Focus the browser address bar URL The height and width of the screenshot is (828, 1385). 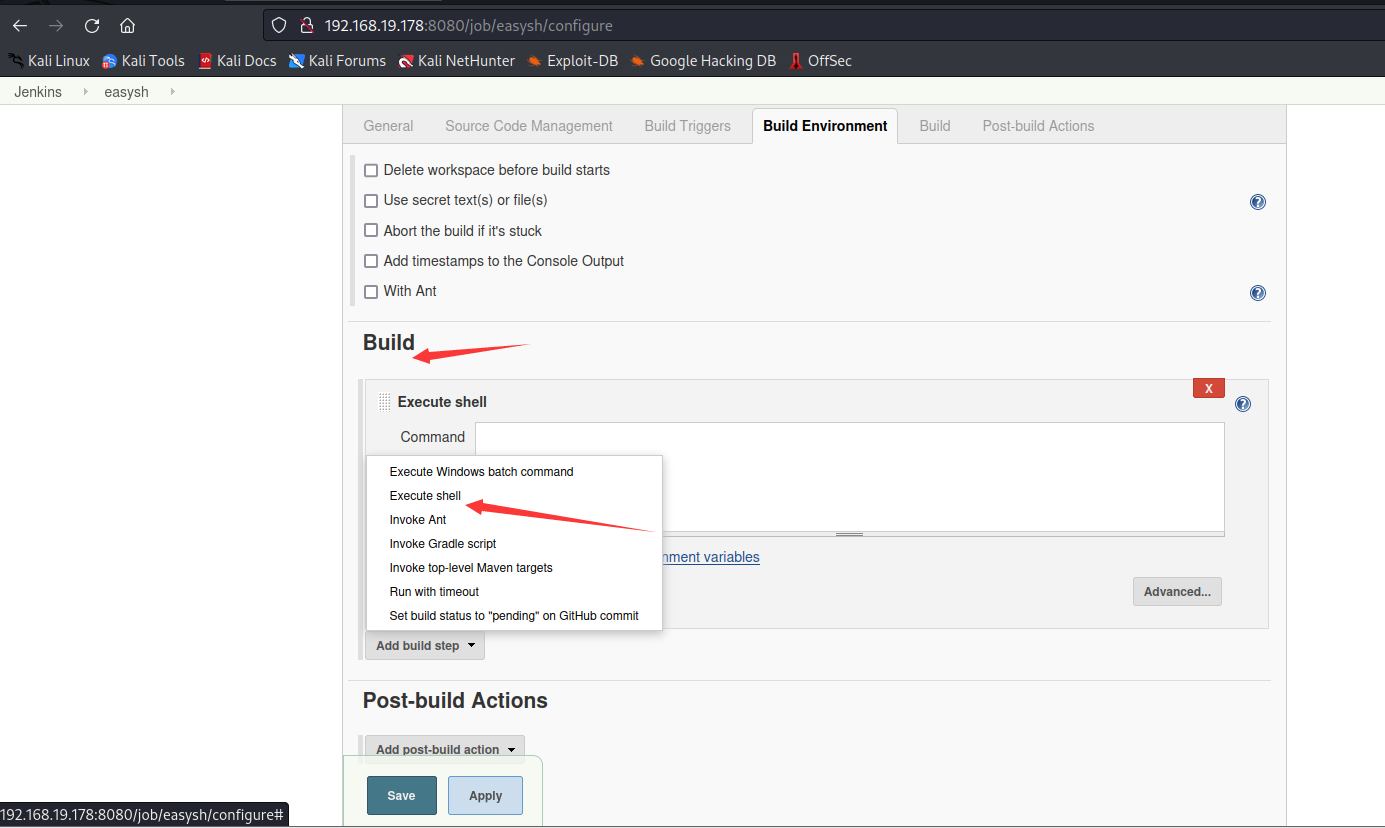[x=469, y=26]
